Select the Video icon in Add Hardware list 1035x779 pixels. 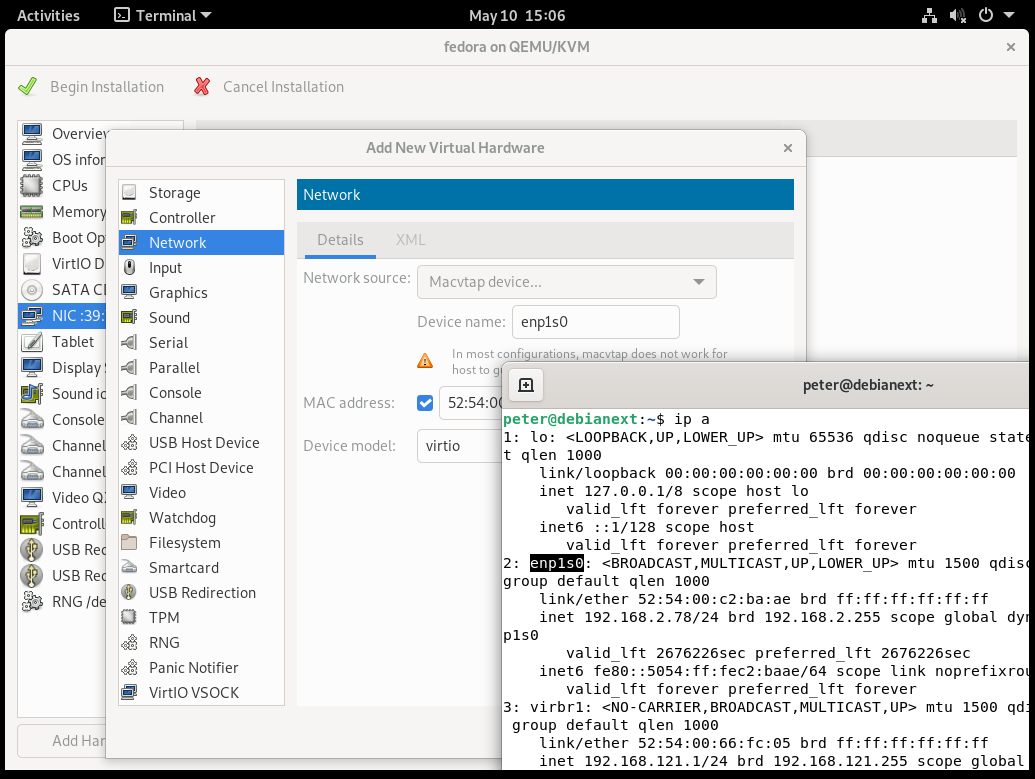pos(129,492)
